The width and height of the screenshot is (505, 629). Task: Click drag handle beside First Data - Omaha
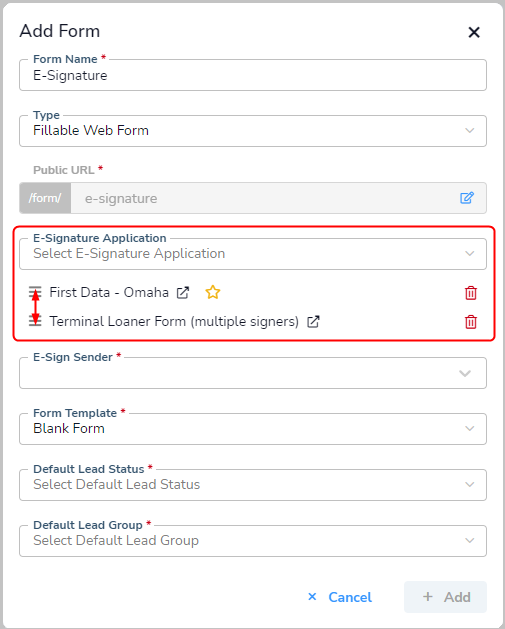[x=35, y=292]
